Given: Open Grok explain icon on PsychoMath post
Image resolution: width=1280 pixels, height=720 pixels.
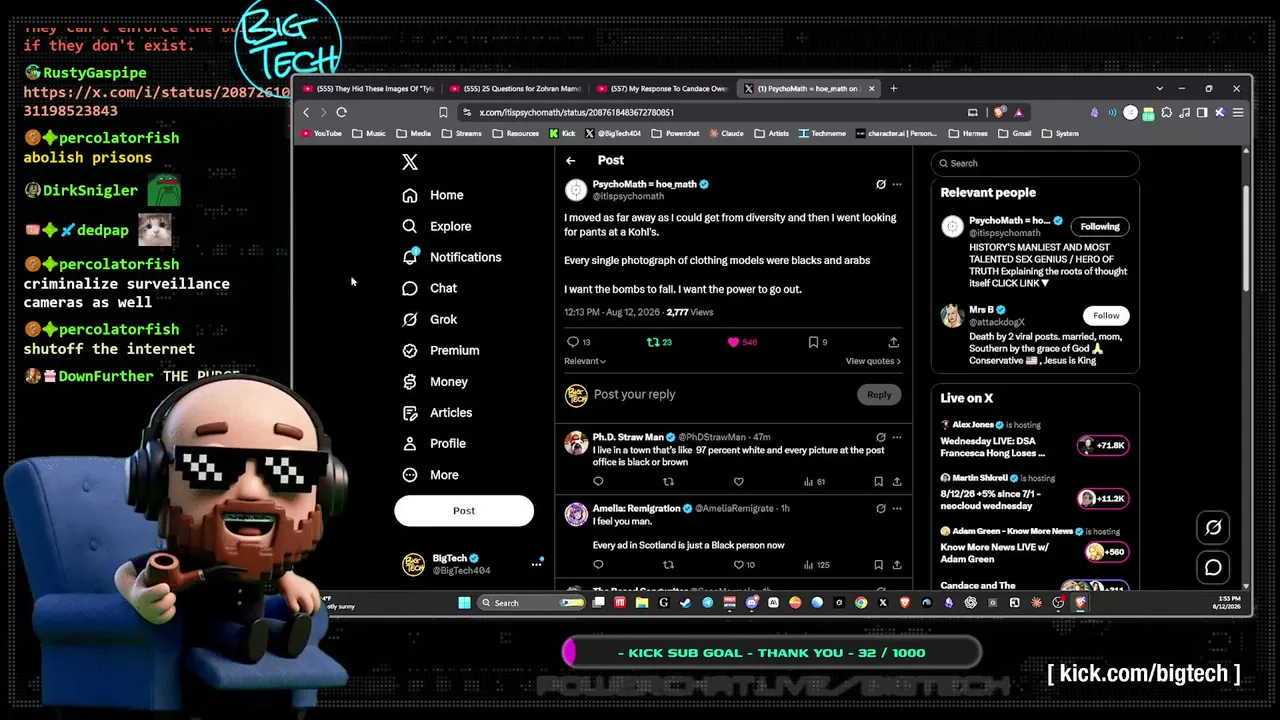Looking at the screenshot, I should pos(881,184).
